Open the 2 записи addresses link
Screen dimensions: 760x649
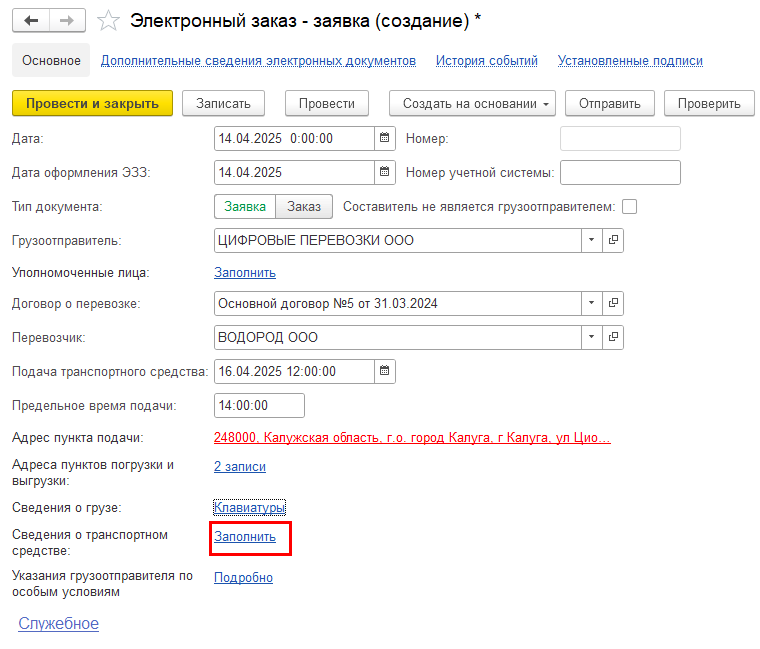pos(240,467)
